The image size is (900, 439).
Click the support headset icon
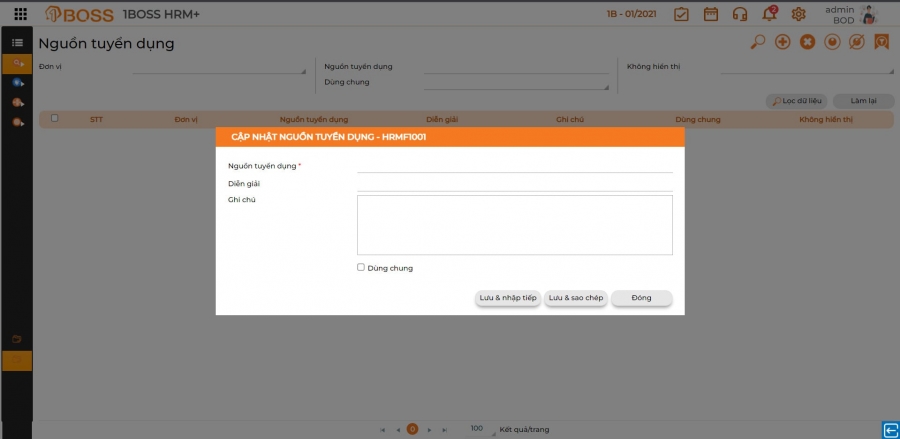click(x=740, y=14)
